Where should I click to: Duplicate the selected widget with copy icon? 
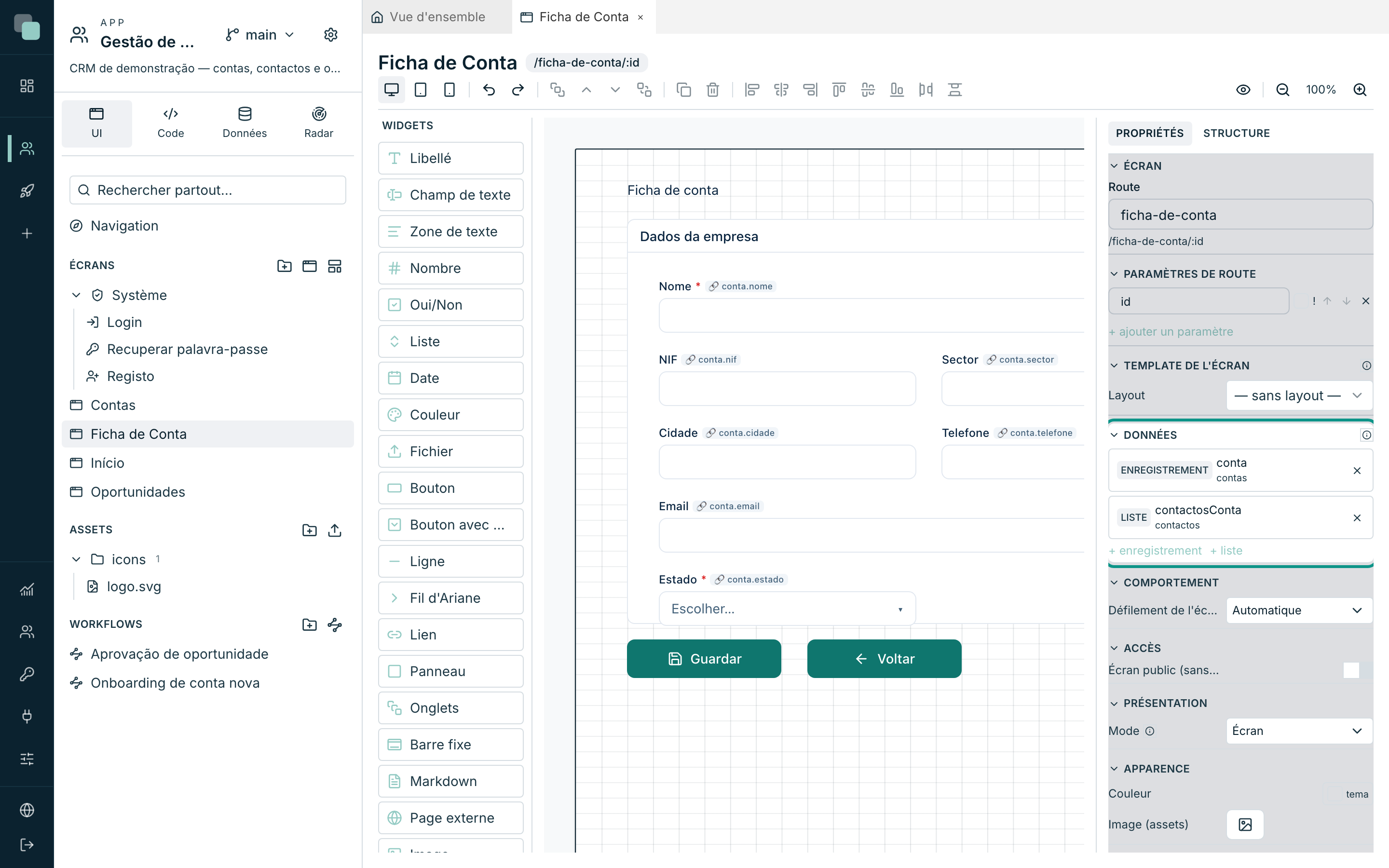coord(683,90)
